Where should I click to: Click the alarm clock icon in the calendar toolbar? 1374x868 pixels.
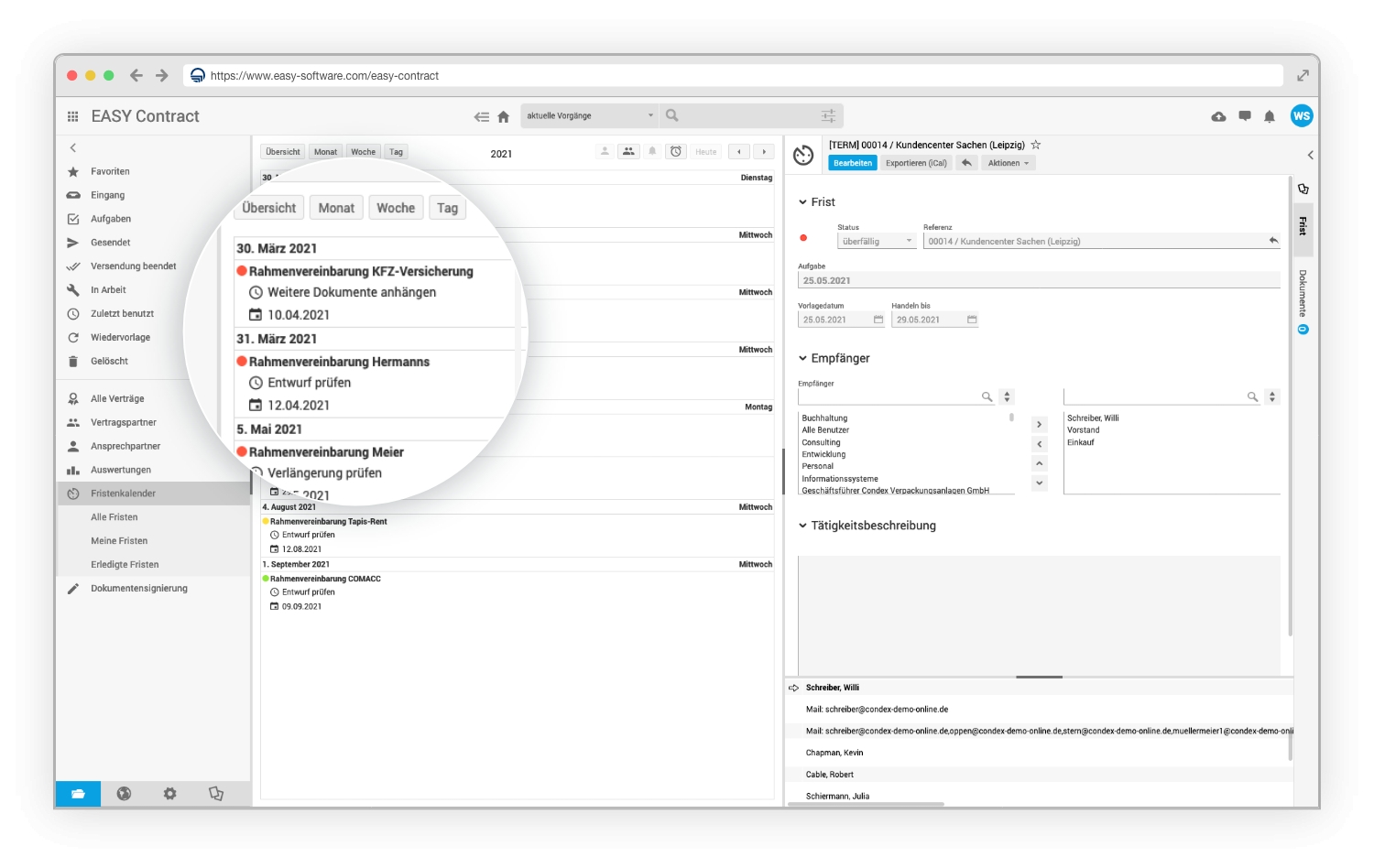[x=676, y=152]
